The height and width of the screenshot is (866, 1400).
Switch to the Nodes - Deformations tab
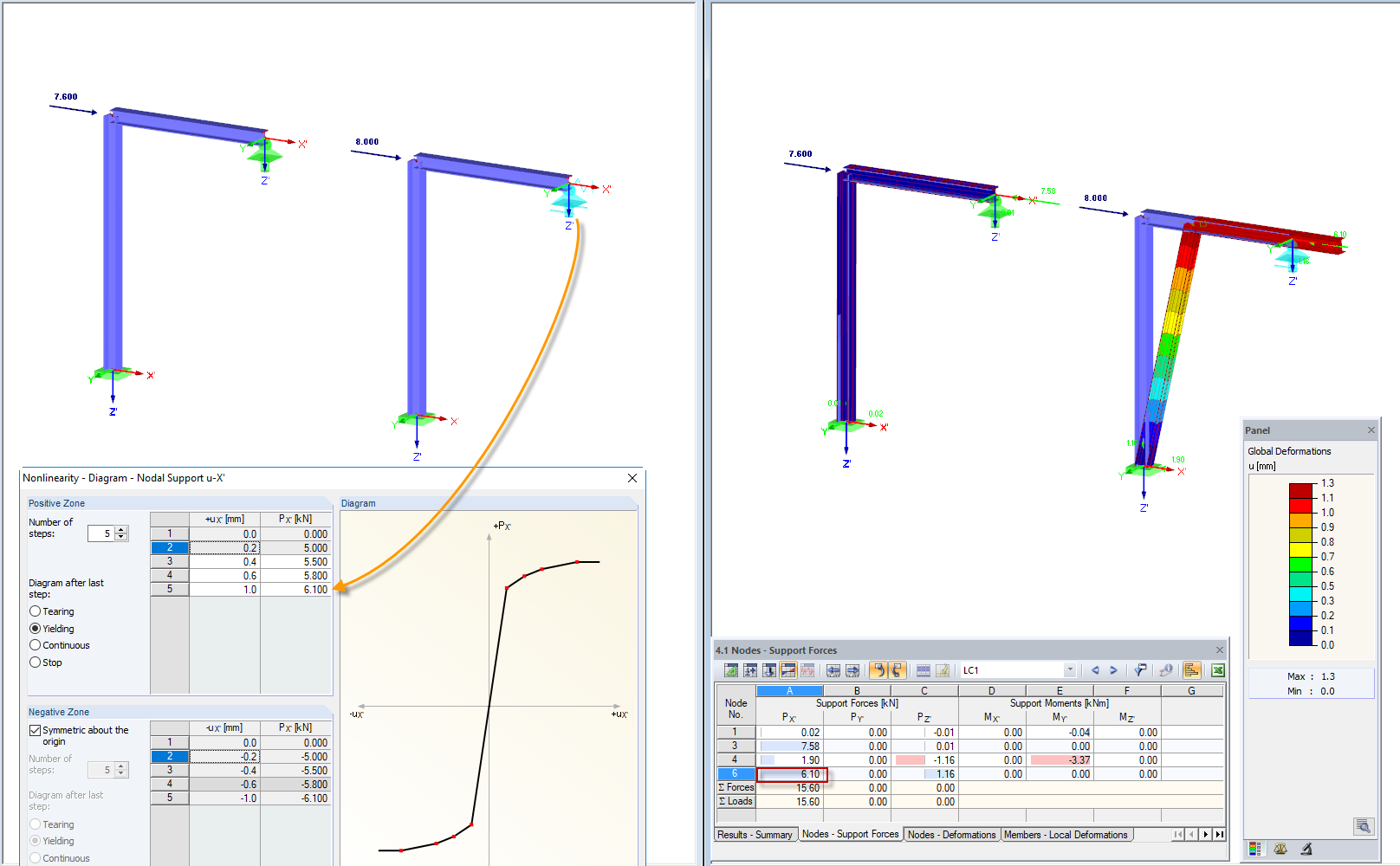951,834
